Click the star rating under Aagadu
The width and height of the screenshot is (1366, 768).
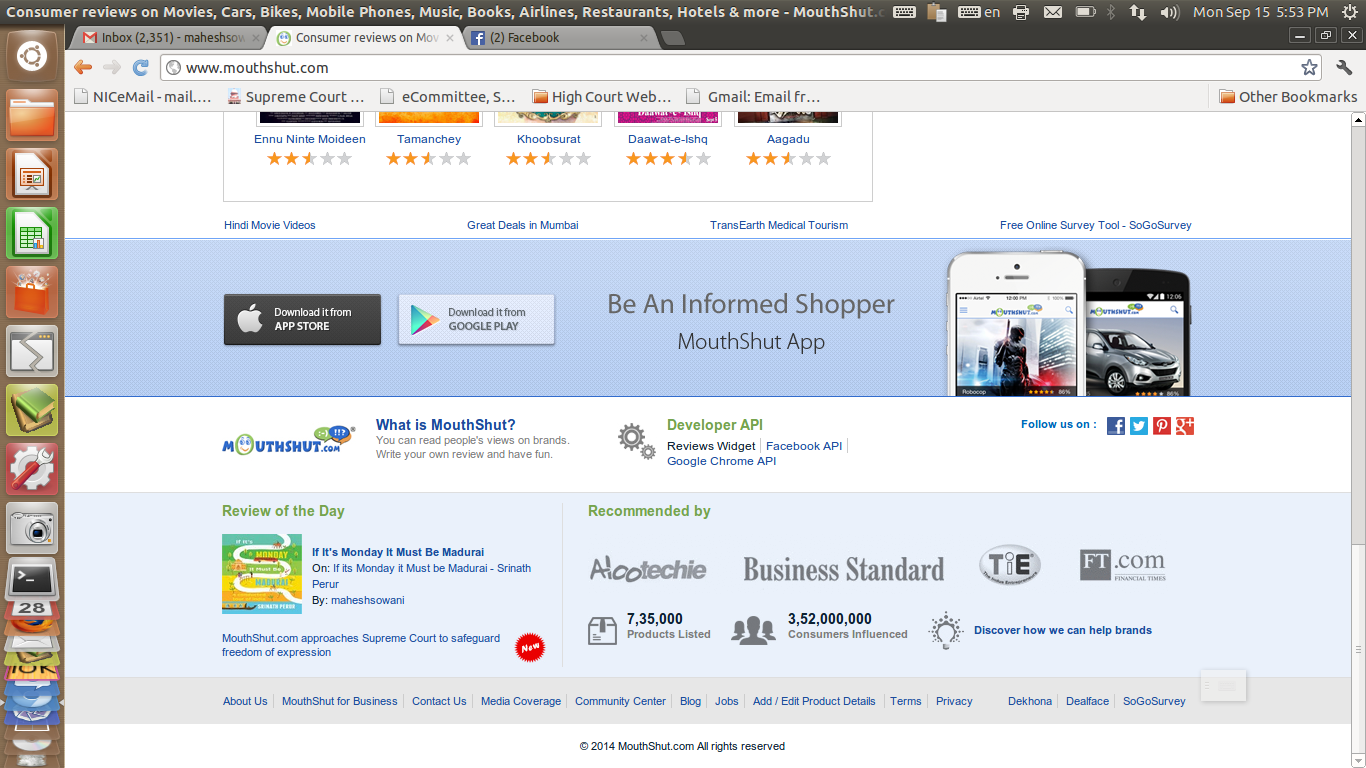point(789,159)
